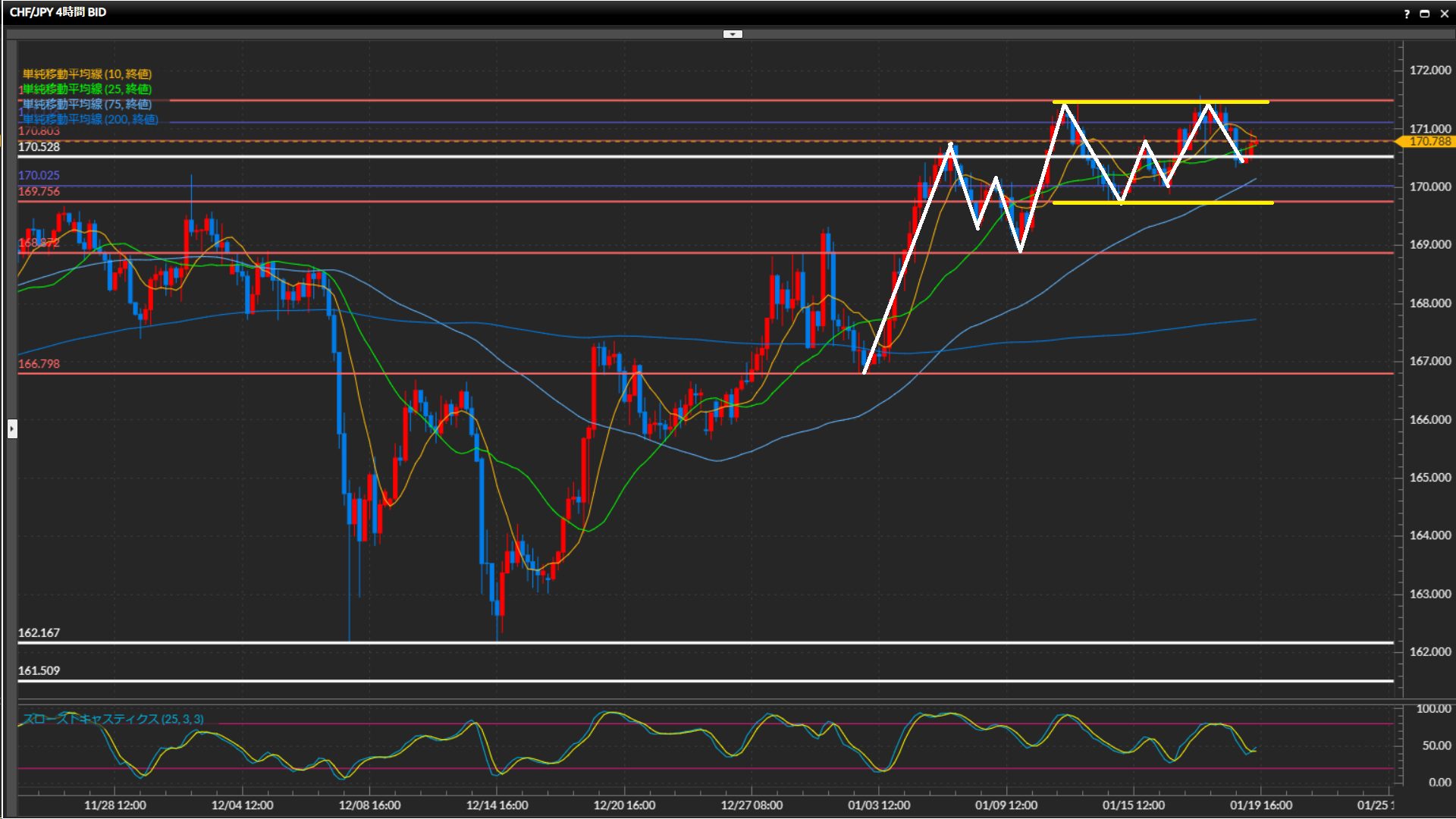Click the current price tag 170.788
This screenshot has width=1456, height=819.
pos(1429,142)
